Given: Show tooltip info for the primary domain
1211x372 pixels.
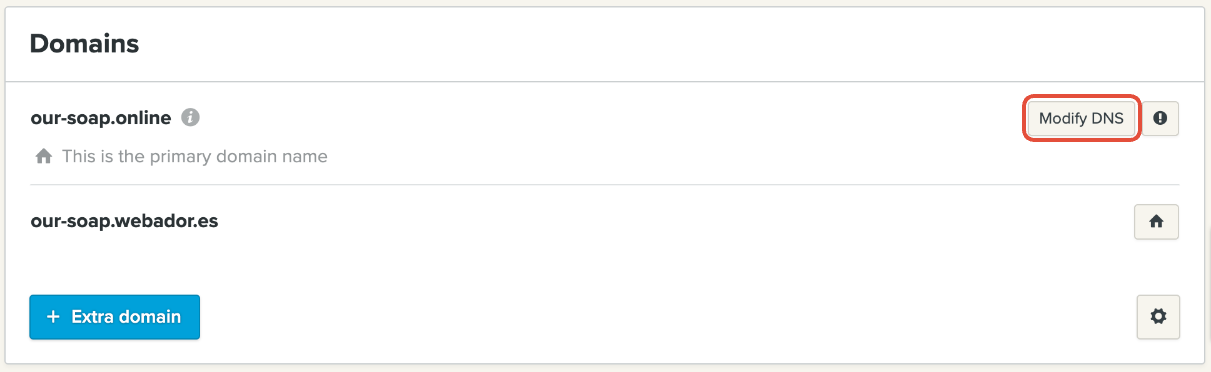Looking at the screenshot, I should 190,118.
